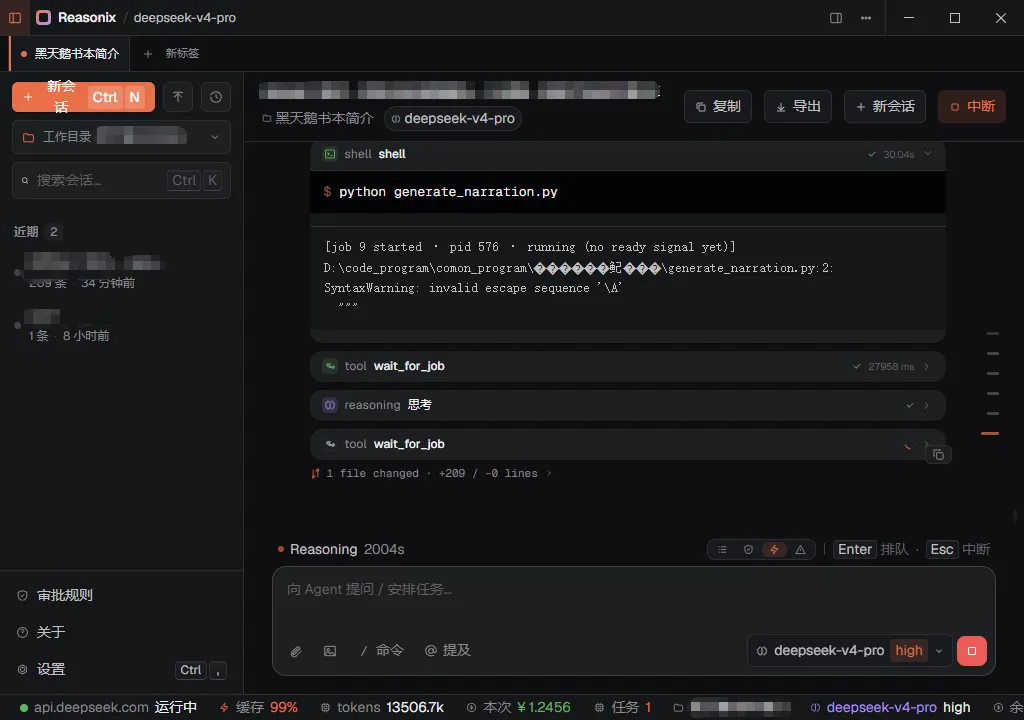Click the 复制 button in header
Viewport: 1024px width, 720px height.
[718, 106]
